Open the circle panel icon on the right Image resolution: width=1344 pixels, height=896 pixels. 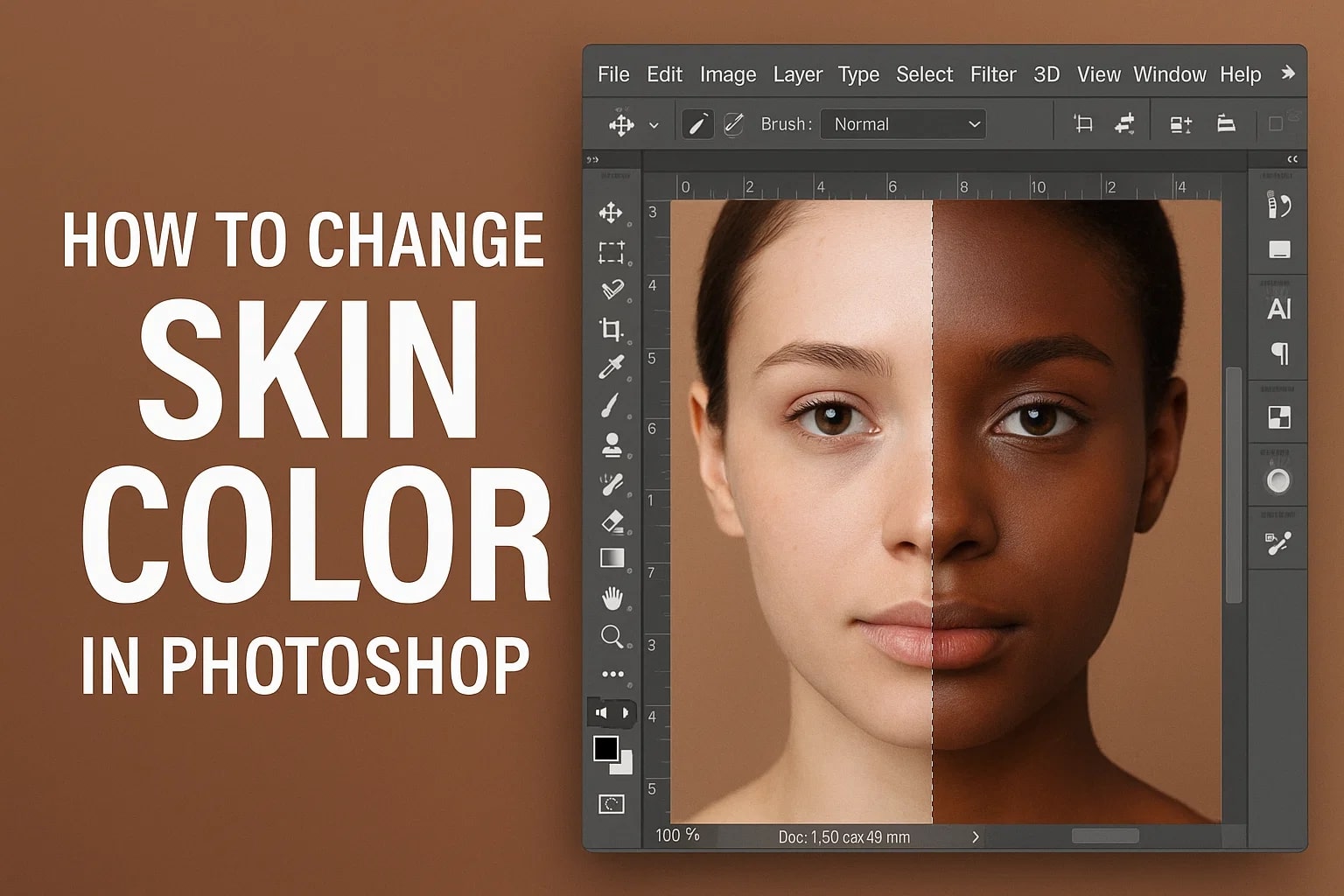pos(1278,480)
